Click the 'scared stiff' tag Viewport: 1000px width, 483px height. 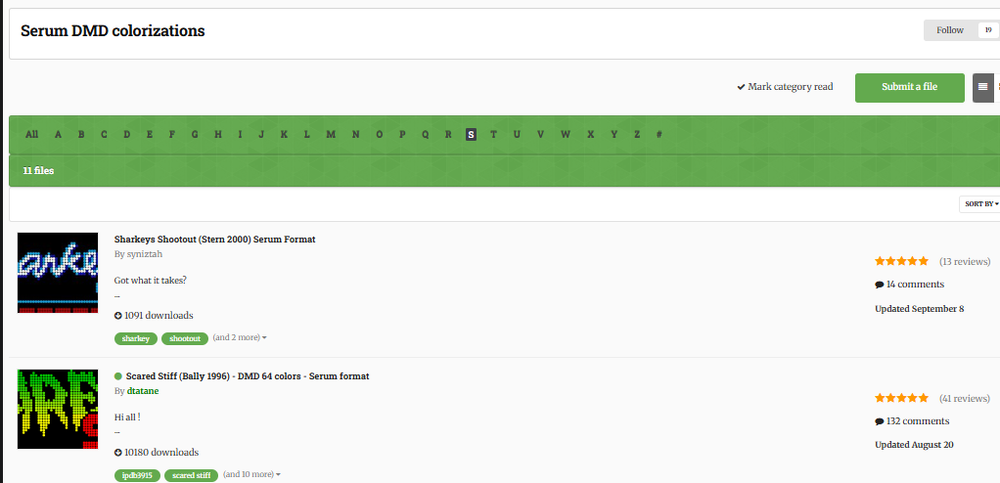[191, 475]
